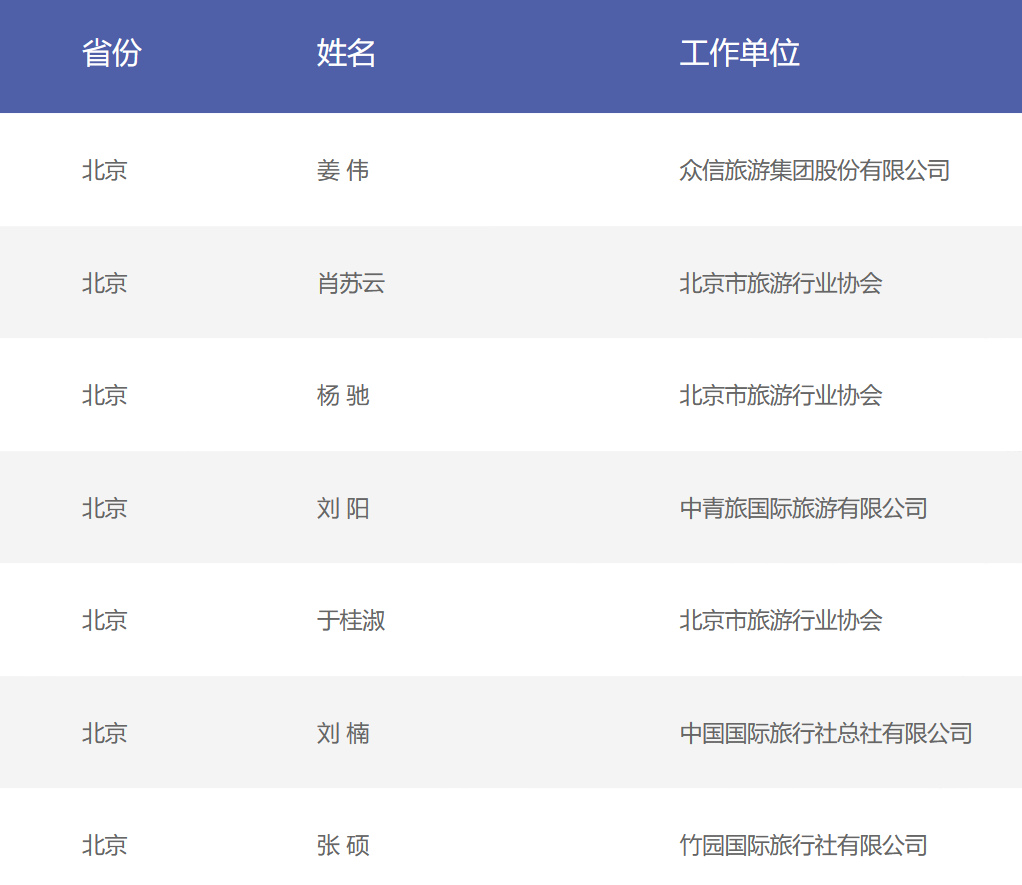This screenshot has width=1022, height=885.
Task: Select the name 杨 驰
Action: pos(343,396)
